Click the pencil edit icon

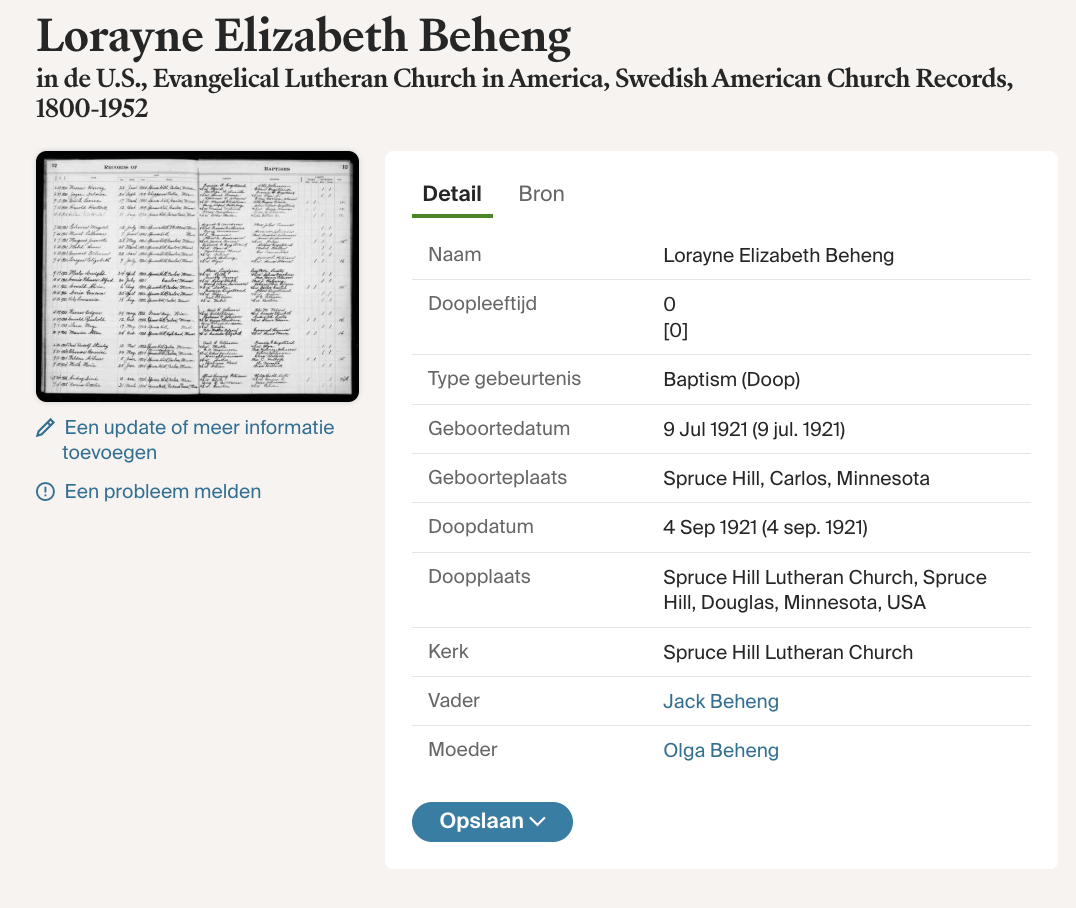45,428
